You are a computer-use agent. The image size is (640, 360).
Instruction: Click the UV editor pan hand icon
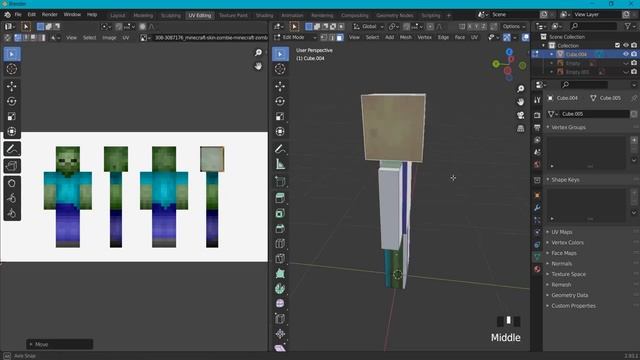(x=258, y=66)
